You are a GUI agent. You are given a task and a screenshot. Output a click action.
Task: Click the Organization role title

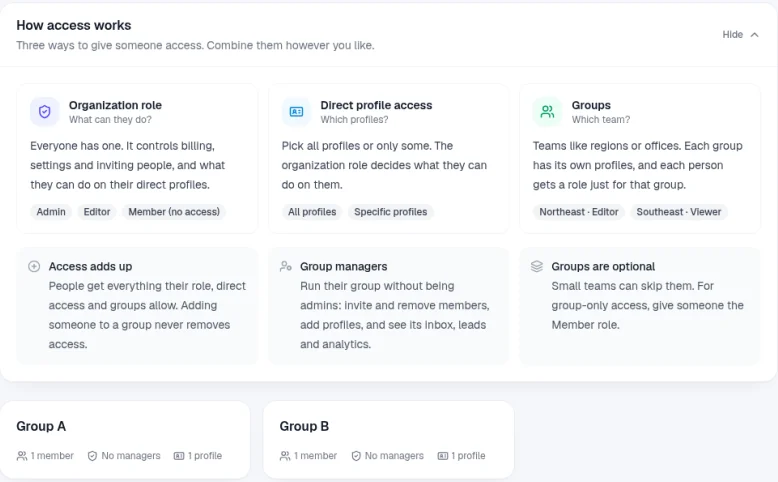pyautogui.click(x=115, y=105)
